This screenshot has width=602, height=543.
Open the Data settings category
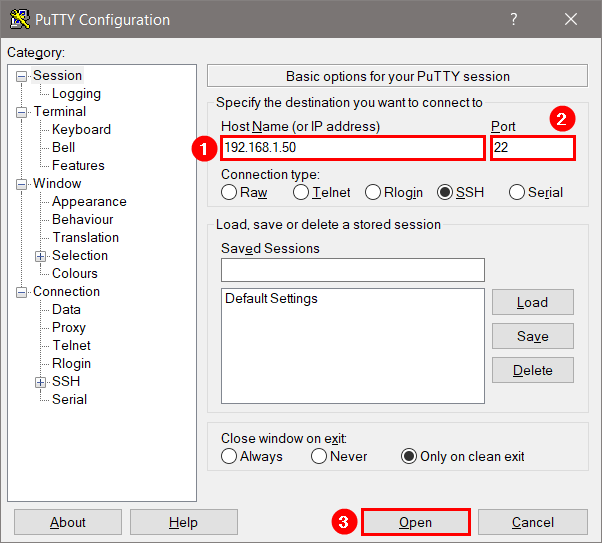(x=66, y=310)
